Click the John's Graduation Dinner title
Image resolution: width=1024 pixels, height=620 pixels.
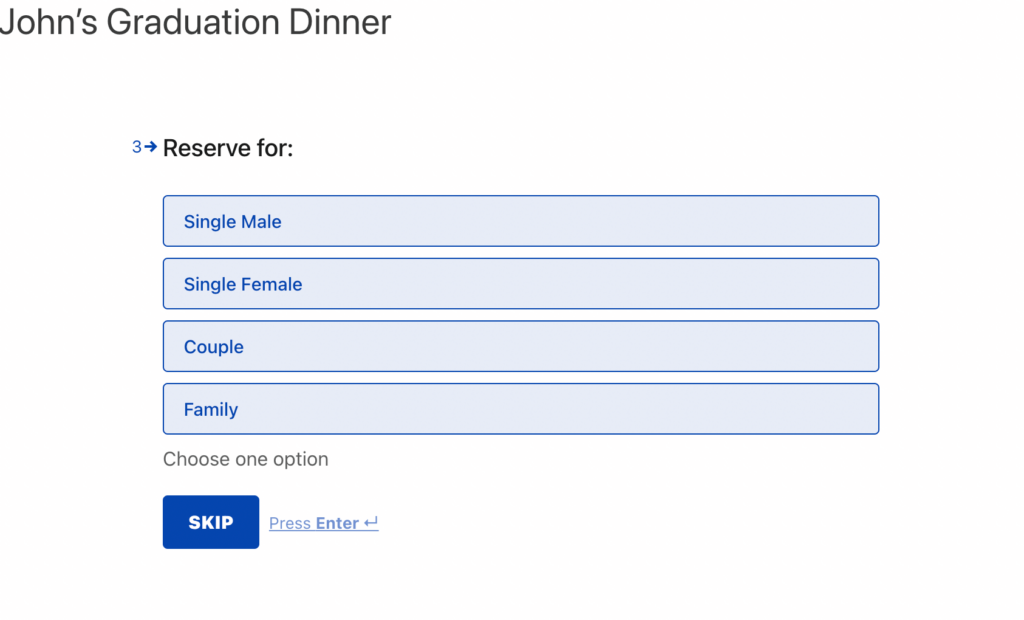tap(196, 22)
